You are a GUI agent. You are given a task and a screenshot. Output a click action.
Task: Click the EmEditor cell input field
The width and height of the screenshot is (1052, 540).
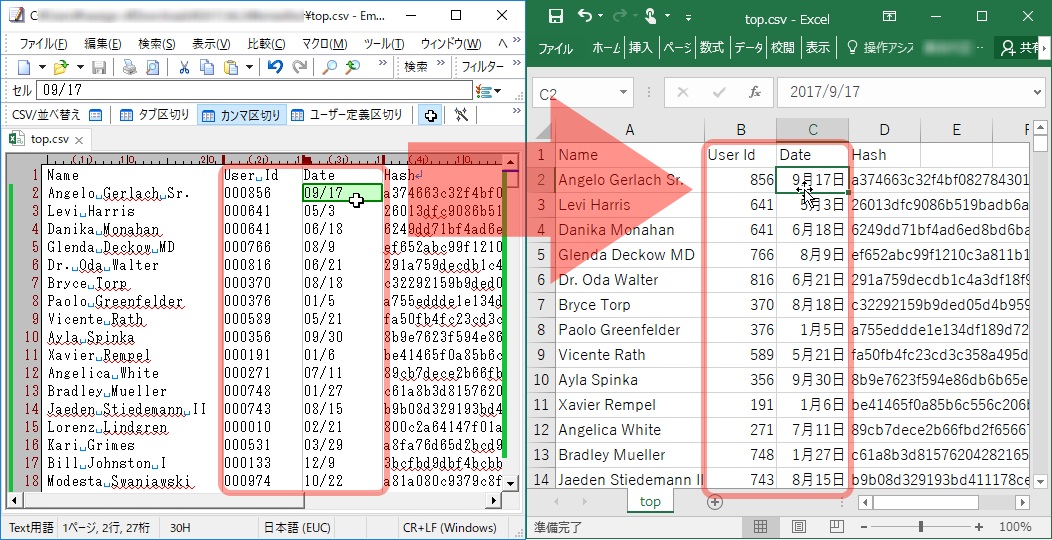[x=254, y=90]
